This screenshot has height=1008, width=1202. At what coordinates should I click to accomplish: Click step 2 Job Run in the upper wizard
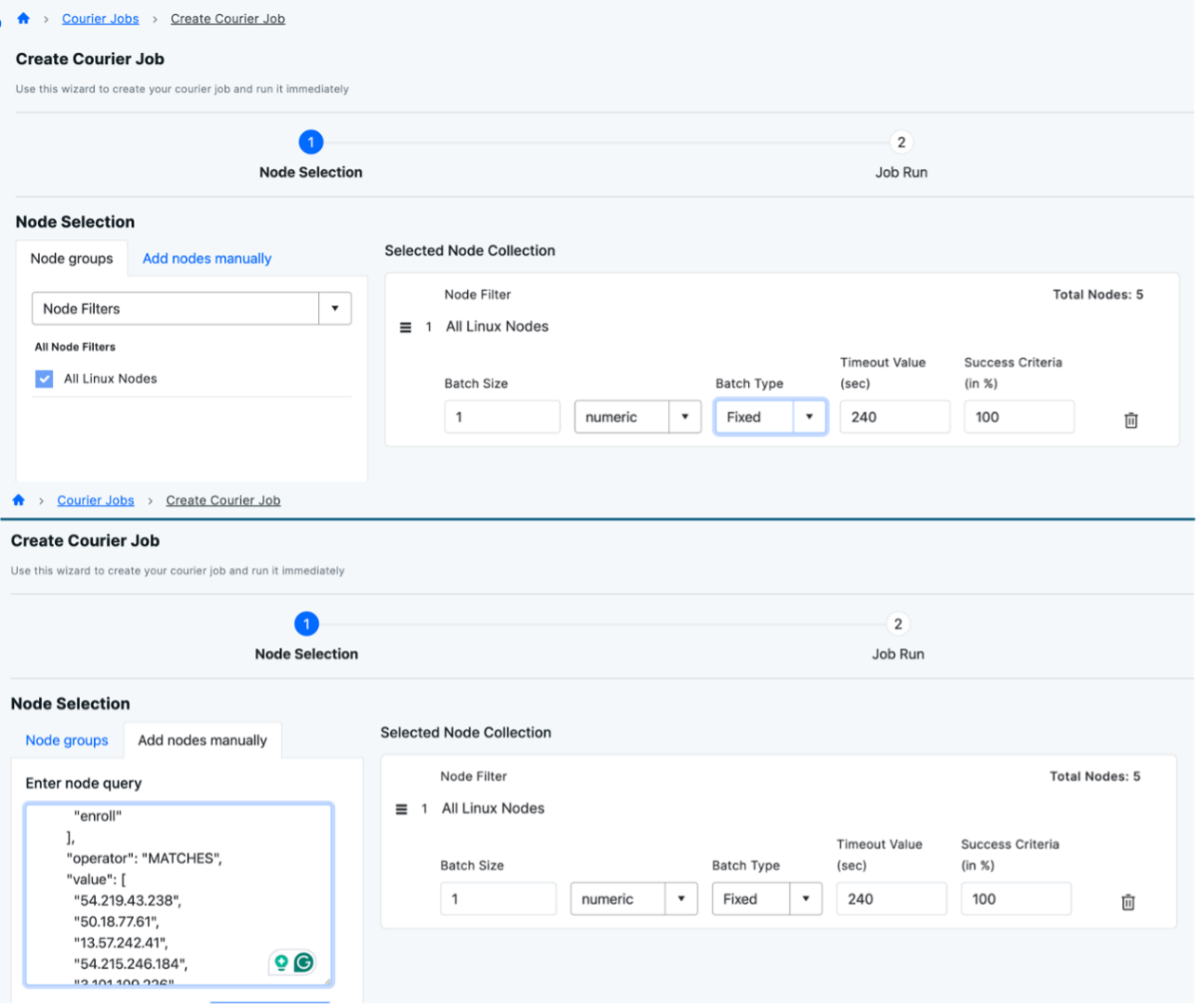coord(901,142)
